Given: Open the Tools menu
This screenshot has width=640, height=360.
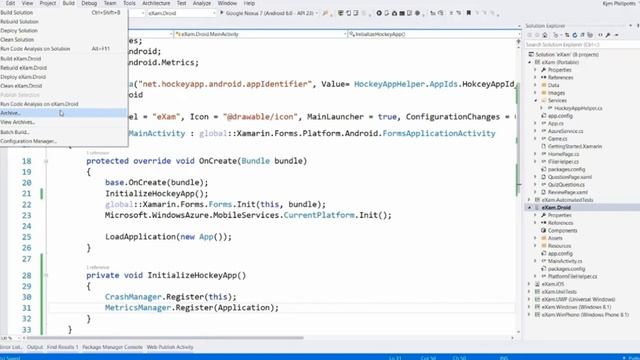Looking at the screenshot, I should [129, 3].
